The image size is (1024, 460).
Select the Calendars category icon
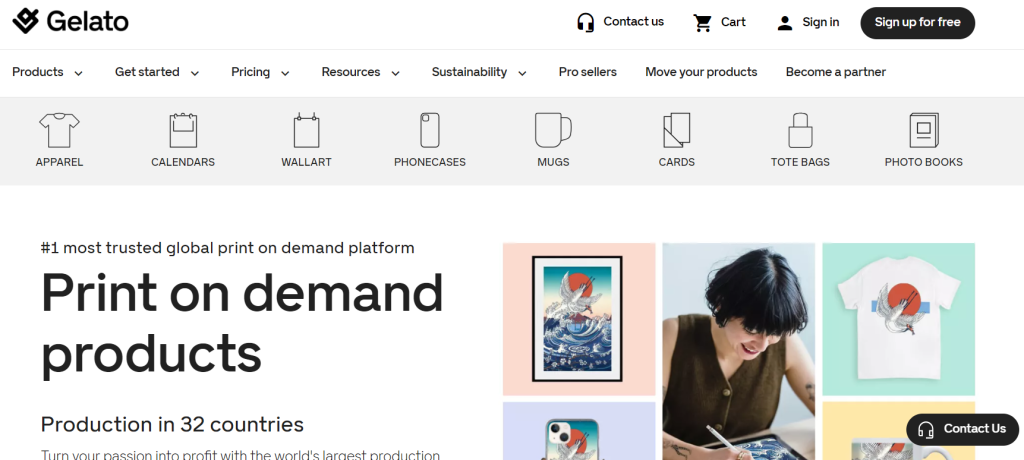[183, 130]
